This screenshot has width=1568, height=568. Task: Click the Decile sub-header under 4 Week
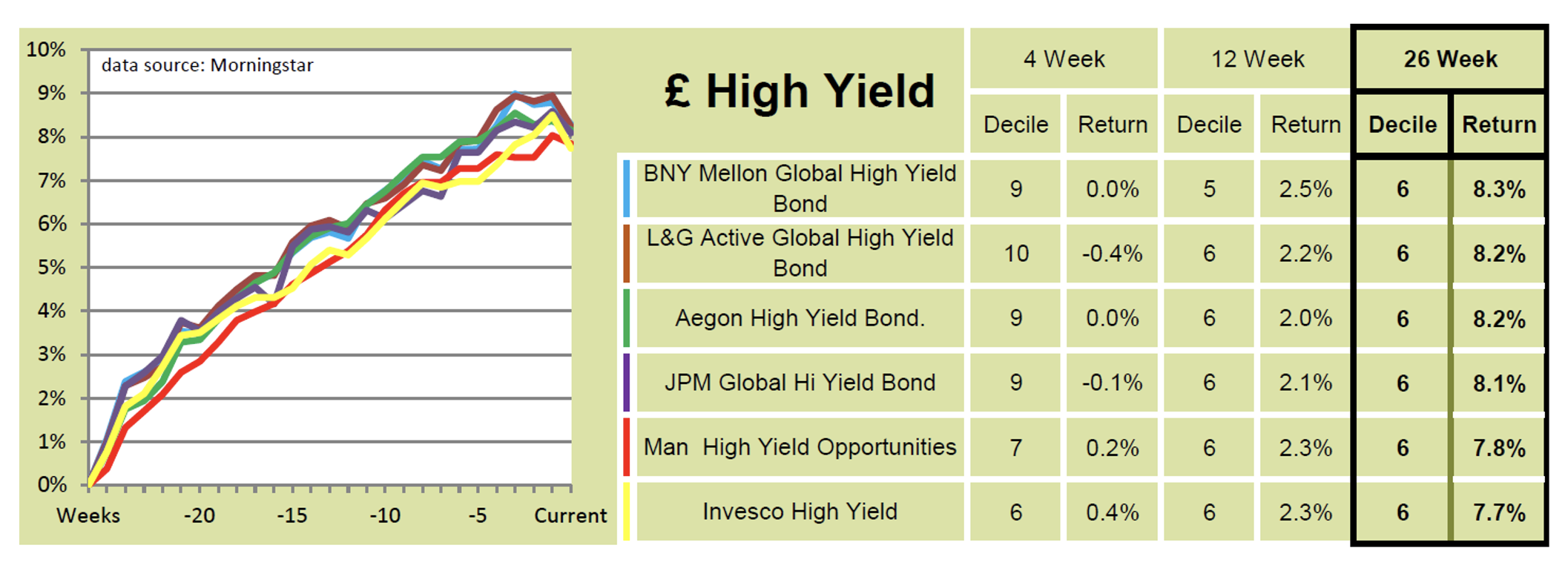(x=1015, y=125)
